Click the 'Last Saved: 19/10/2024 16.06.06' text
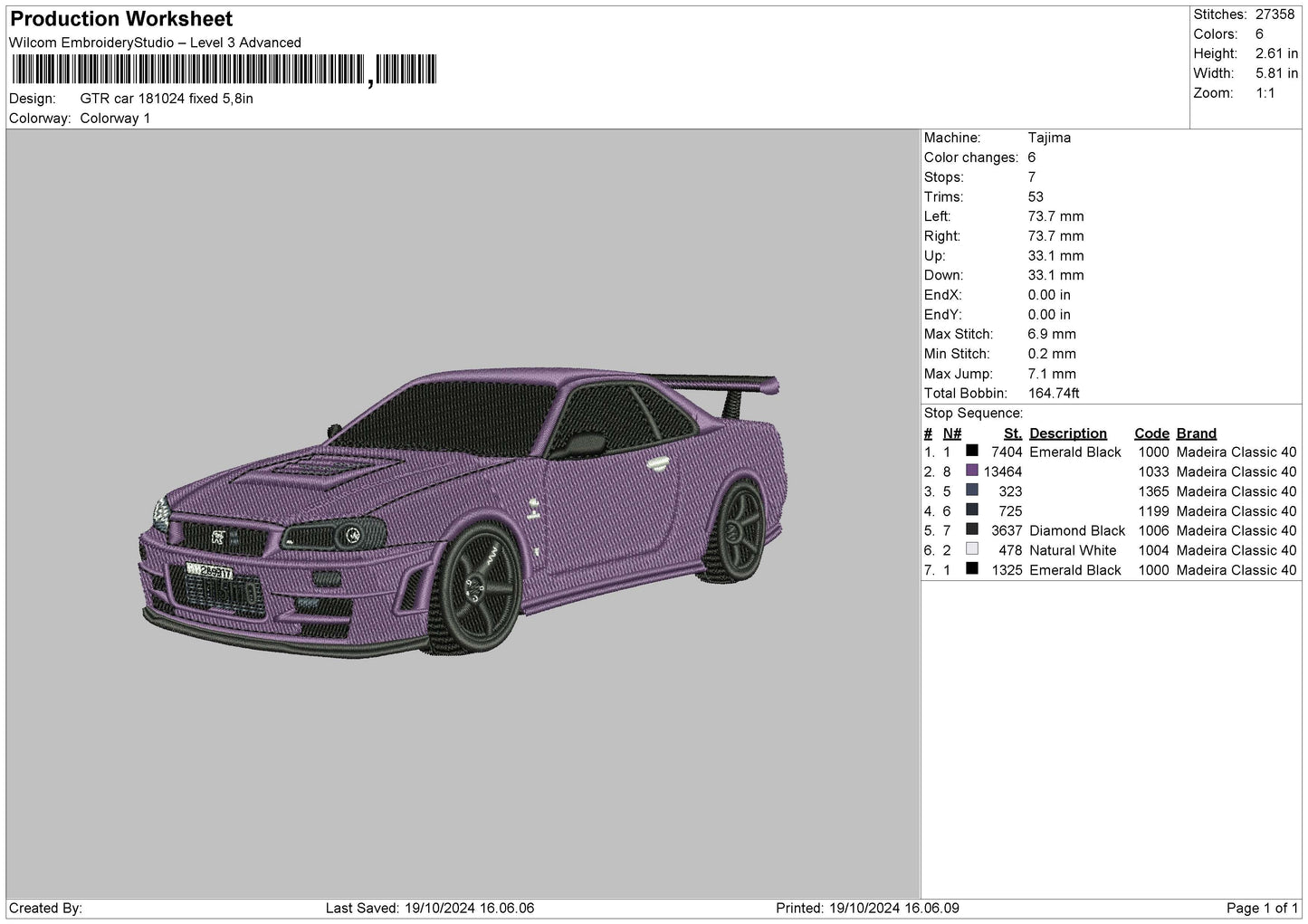The image size is (1308, 924). click(430, 908)
